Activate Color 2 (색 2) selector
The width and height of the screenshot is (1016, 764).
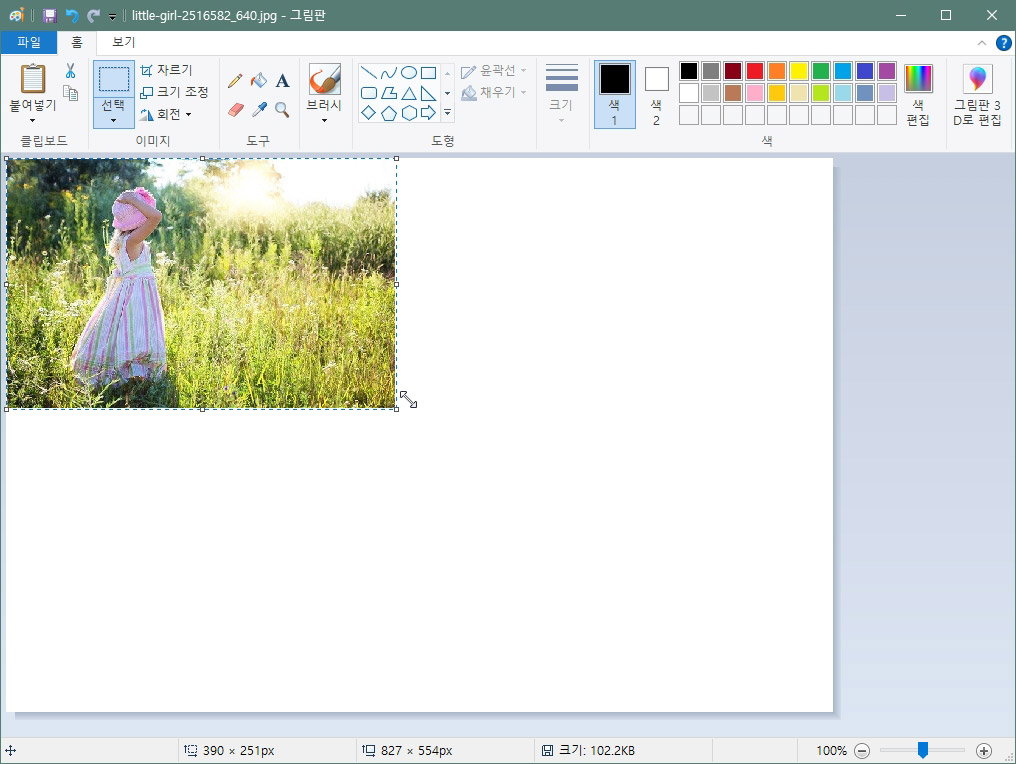(656, 95)
